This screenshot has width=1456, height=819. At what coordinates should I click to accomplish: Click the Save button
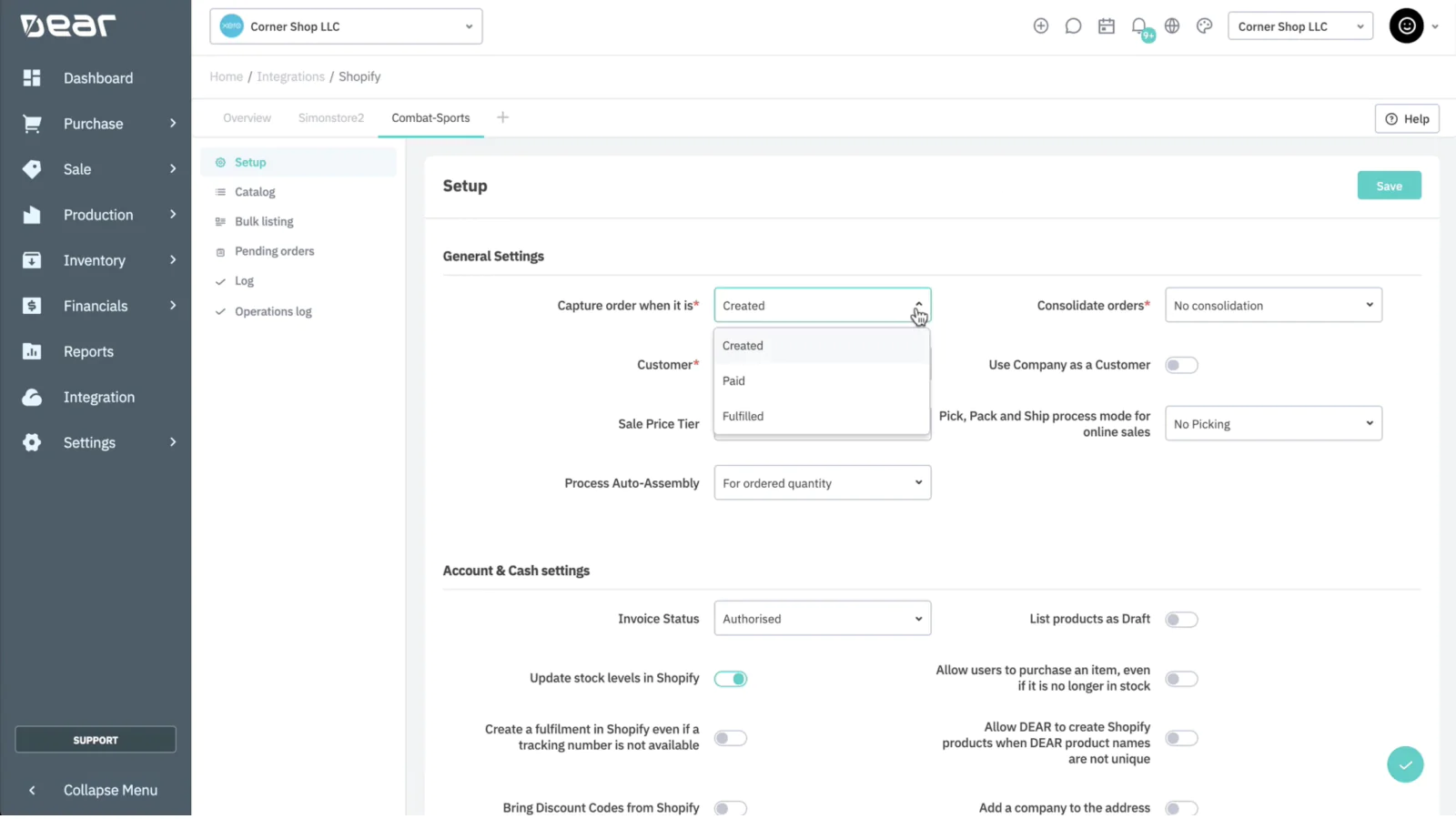(x=1389, y=186)
